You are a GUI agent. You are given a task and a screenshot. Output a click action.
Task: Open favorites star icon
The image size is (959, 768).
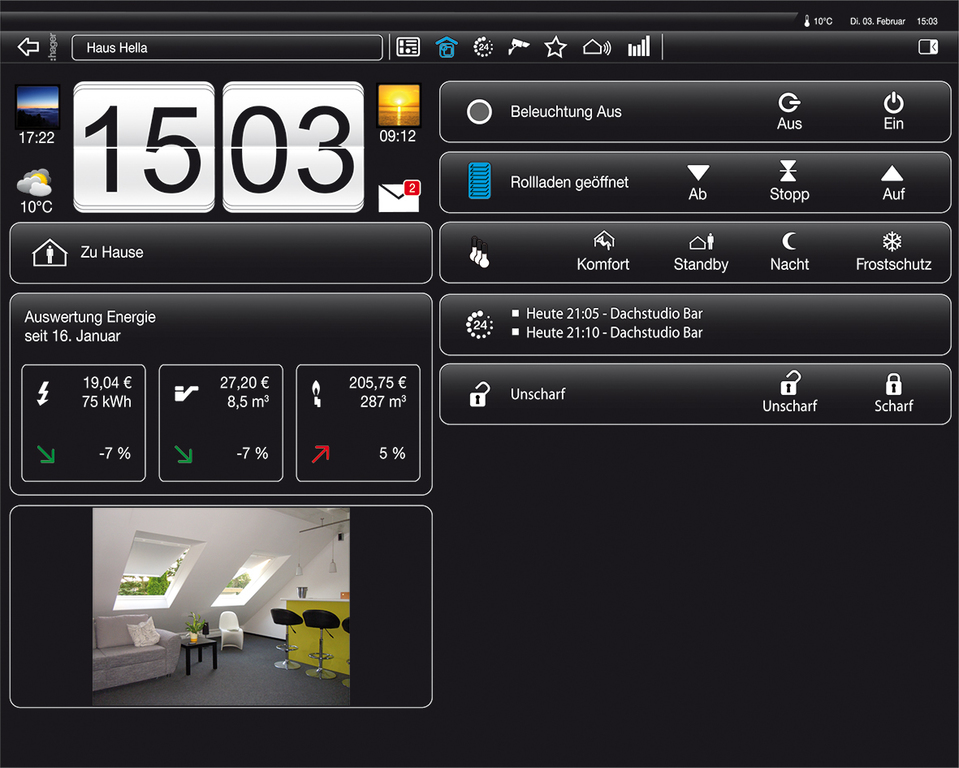(x=555, y=47)
